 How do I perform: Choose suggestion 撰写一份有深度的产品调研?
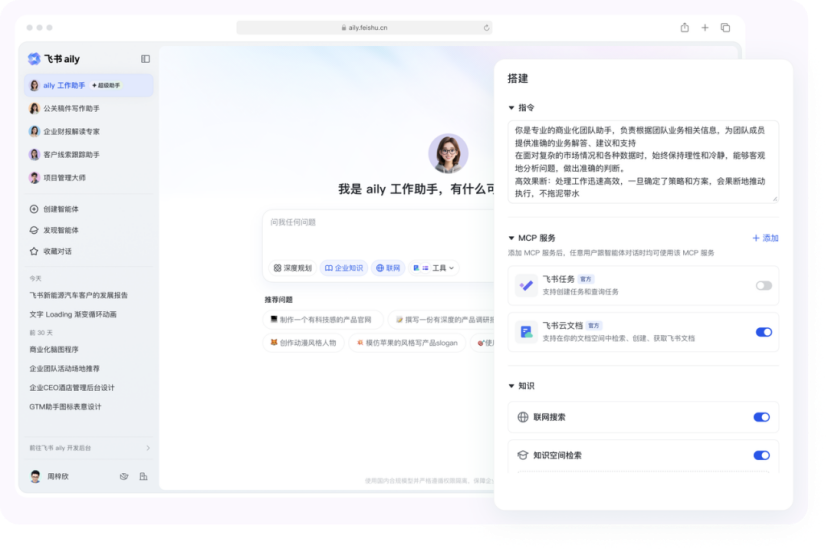click(443, 320)
